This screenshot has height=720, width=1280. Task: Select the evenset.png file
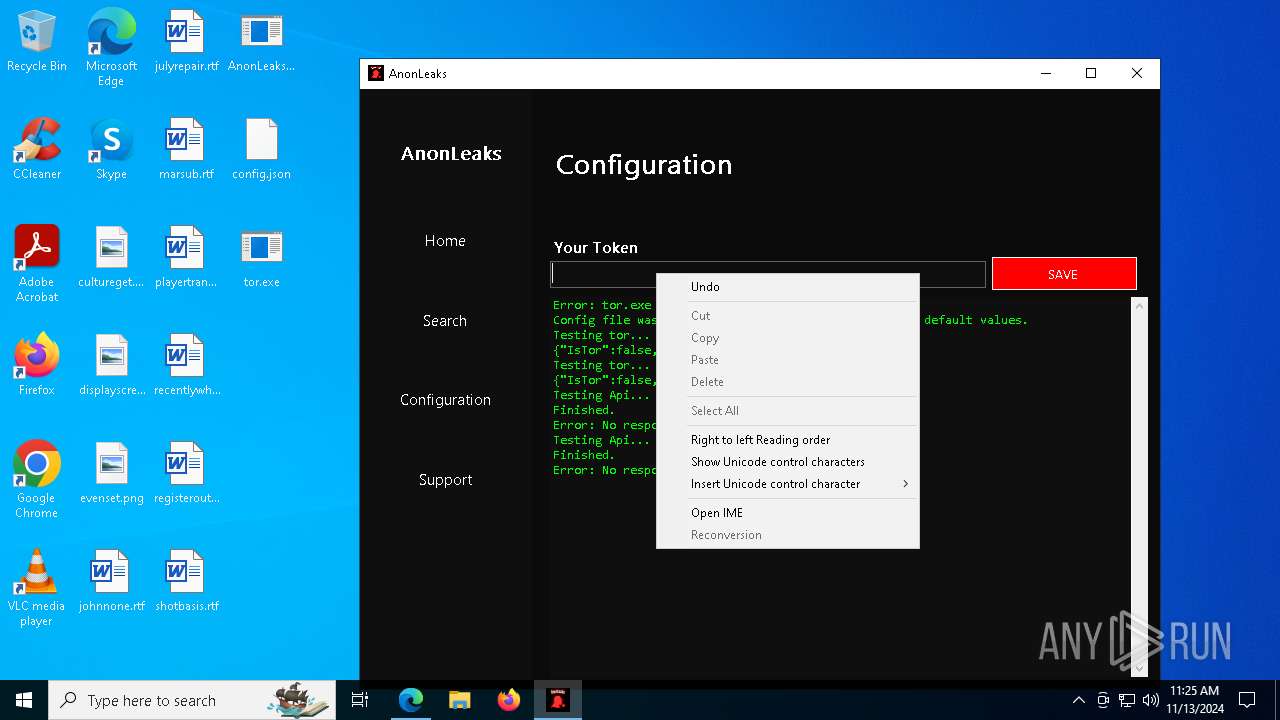[111, 474]
